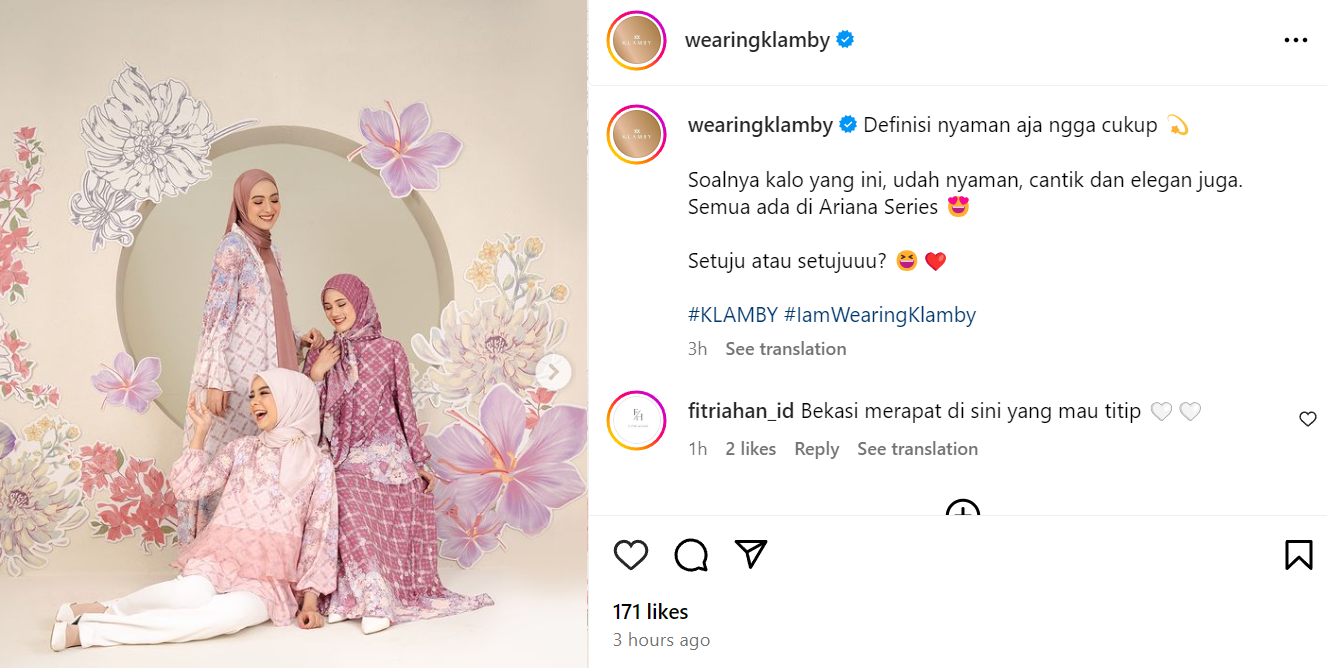Like the post with the heart icon

[x=631, y=554]
